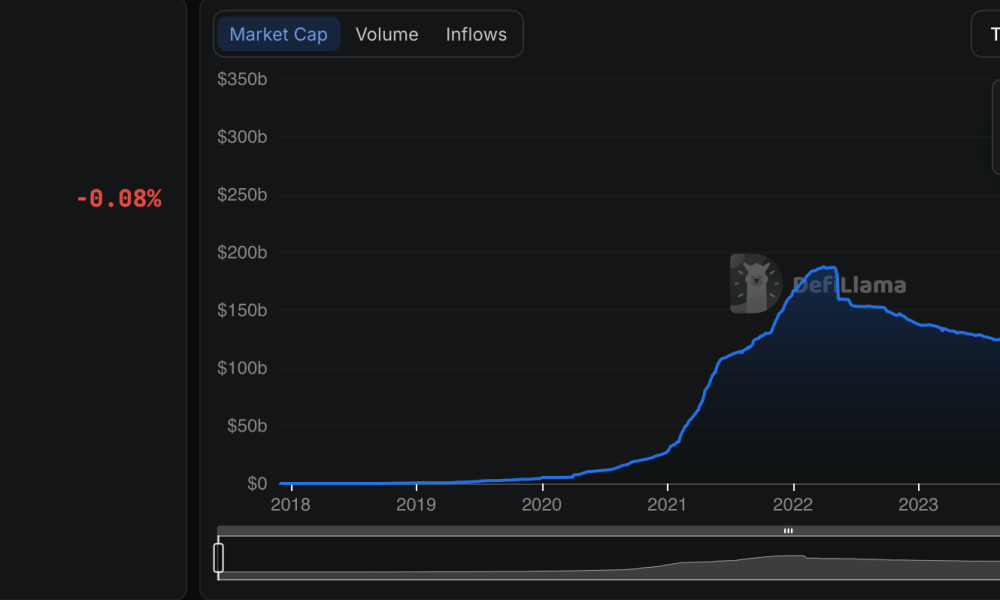Click the $50b axis label

tap(247, 426)
